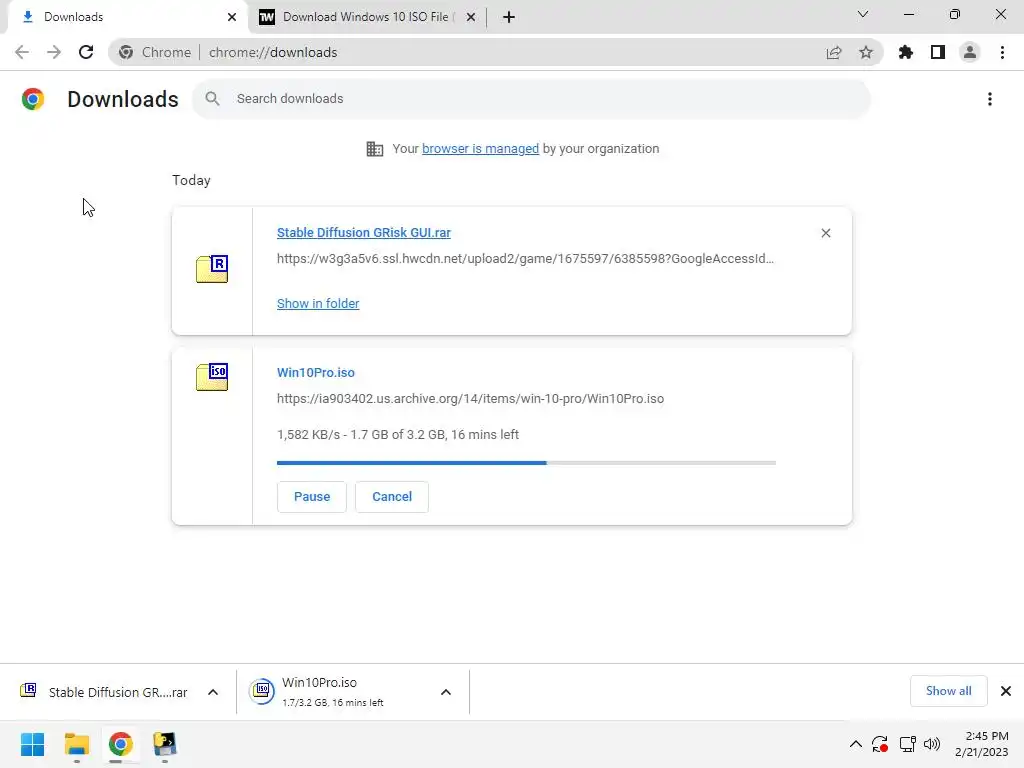Click the share page icon in address bar
The height and width of the screenshot is (768, 1024).
834,52
